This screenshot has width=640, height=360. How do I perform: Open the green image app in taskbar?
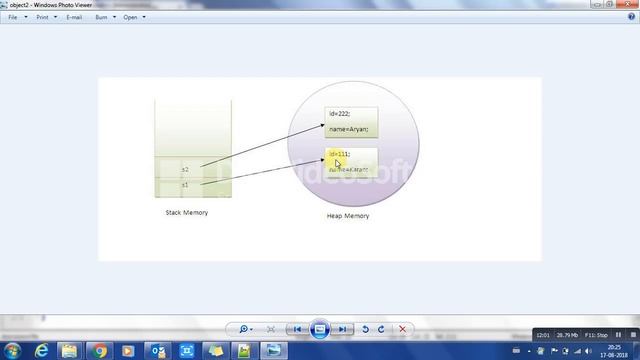point(244,351)
